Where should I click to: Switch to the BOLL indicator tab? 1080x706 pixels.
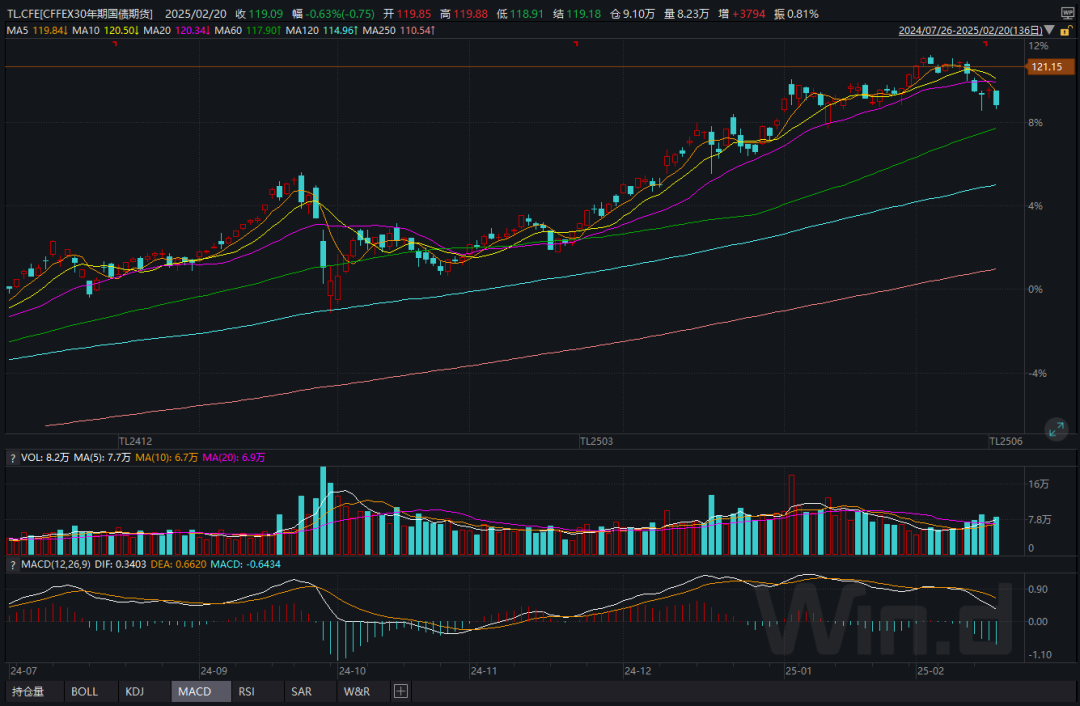point(85,691)
